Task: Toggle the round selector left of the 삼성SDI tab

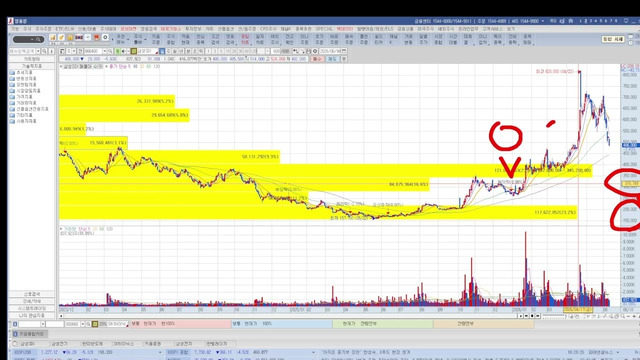Action: pos(15,344)
